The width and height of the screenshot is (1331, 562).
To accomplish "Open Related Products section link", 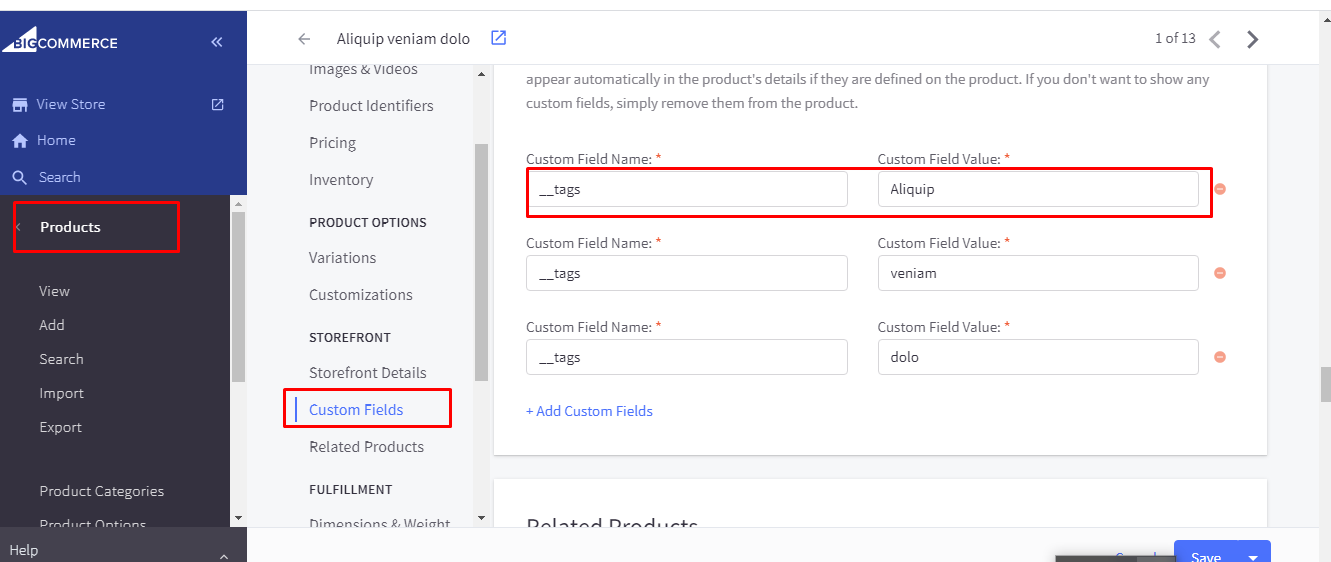I will coord(366,446).
